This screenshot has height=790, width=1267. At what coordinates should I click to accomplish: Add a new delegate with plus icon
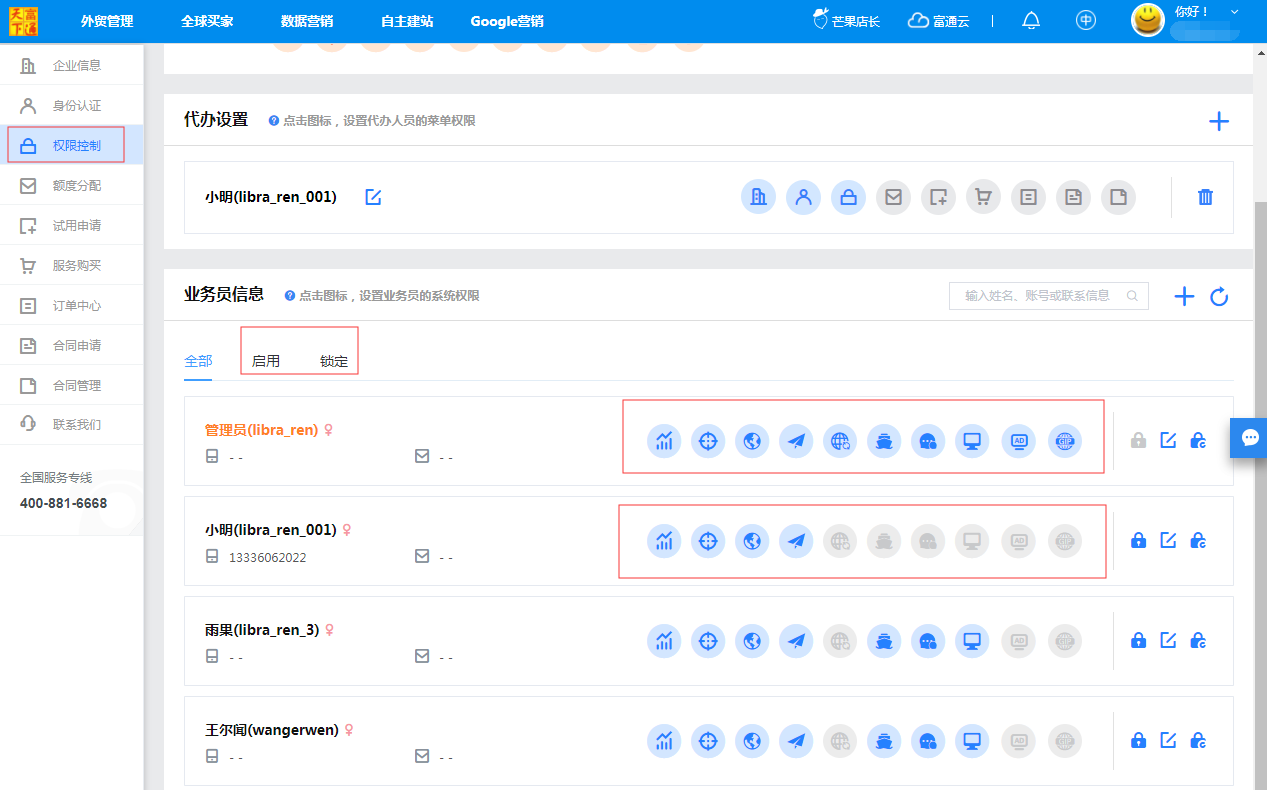(1218, 121)
